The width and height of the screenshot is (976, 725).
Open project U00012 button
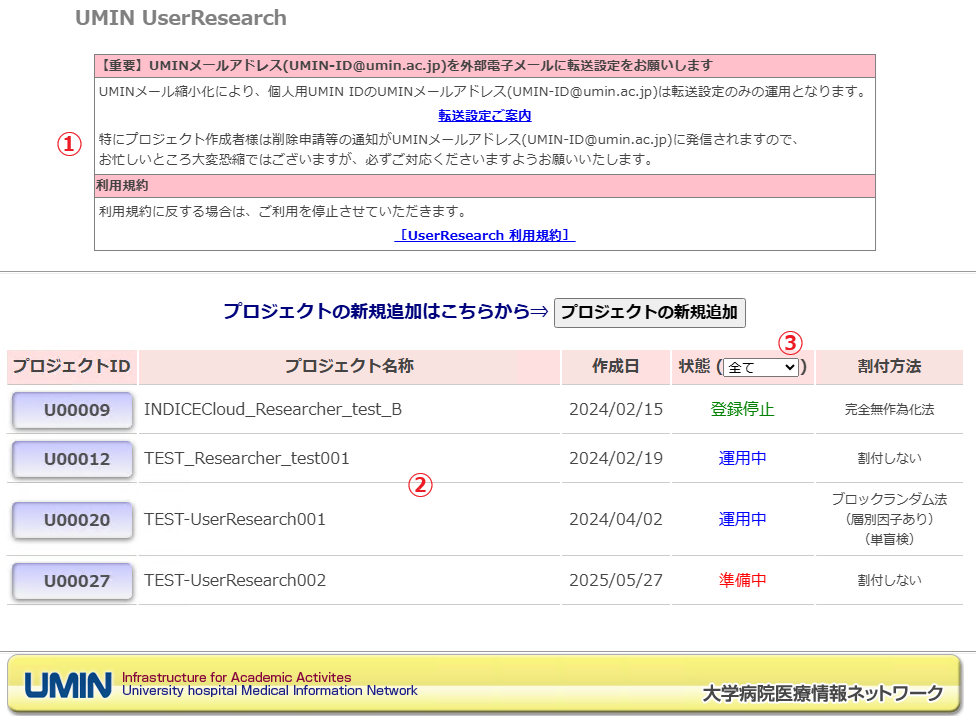tap(72, 459)
